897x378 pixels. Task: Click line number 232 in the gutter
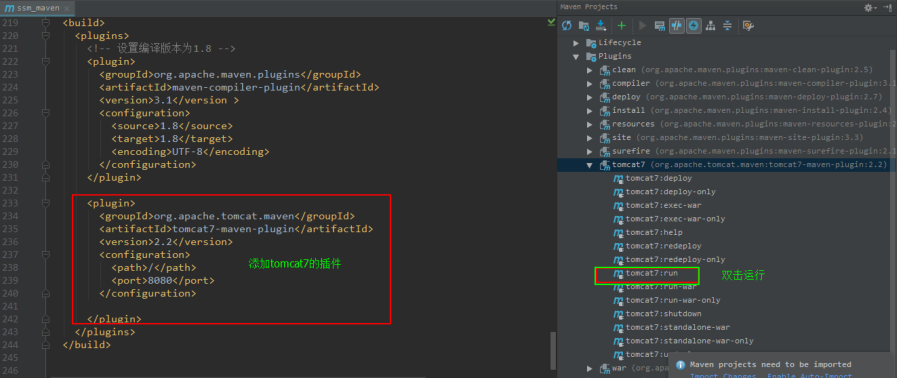tap(10, 190)
